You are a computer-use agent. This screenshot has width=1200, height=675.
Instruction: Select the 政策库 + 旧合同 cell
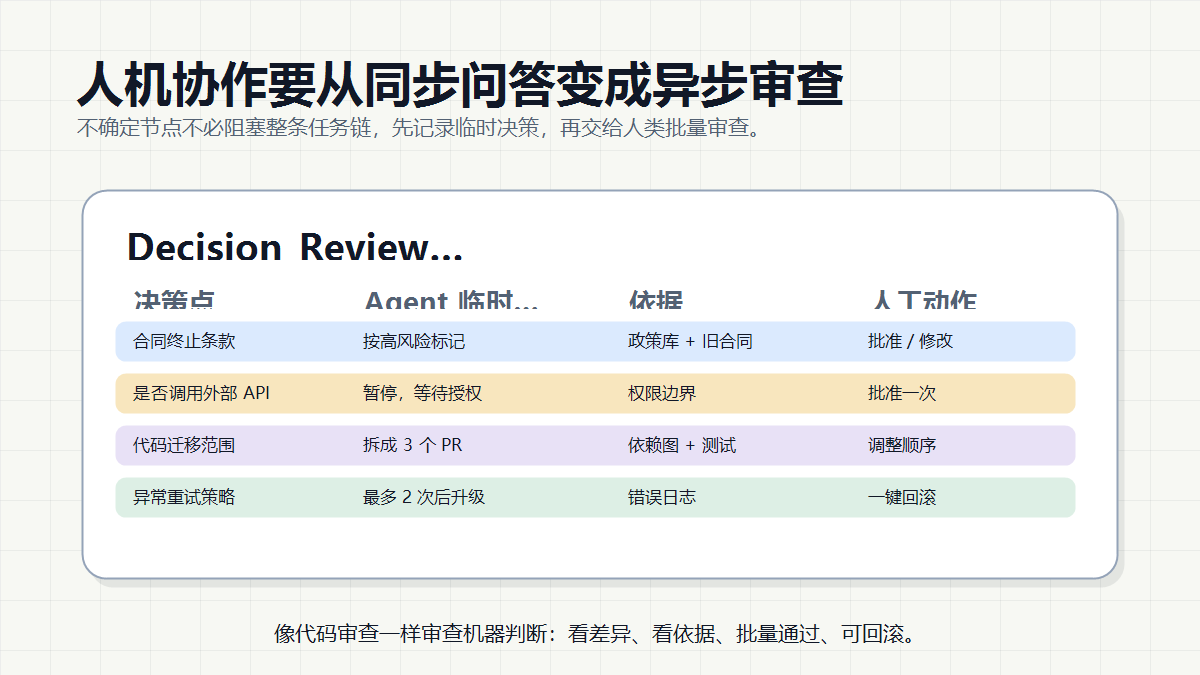pyautogui.click(x=690, y=341)
